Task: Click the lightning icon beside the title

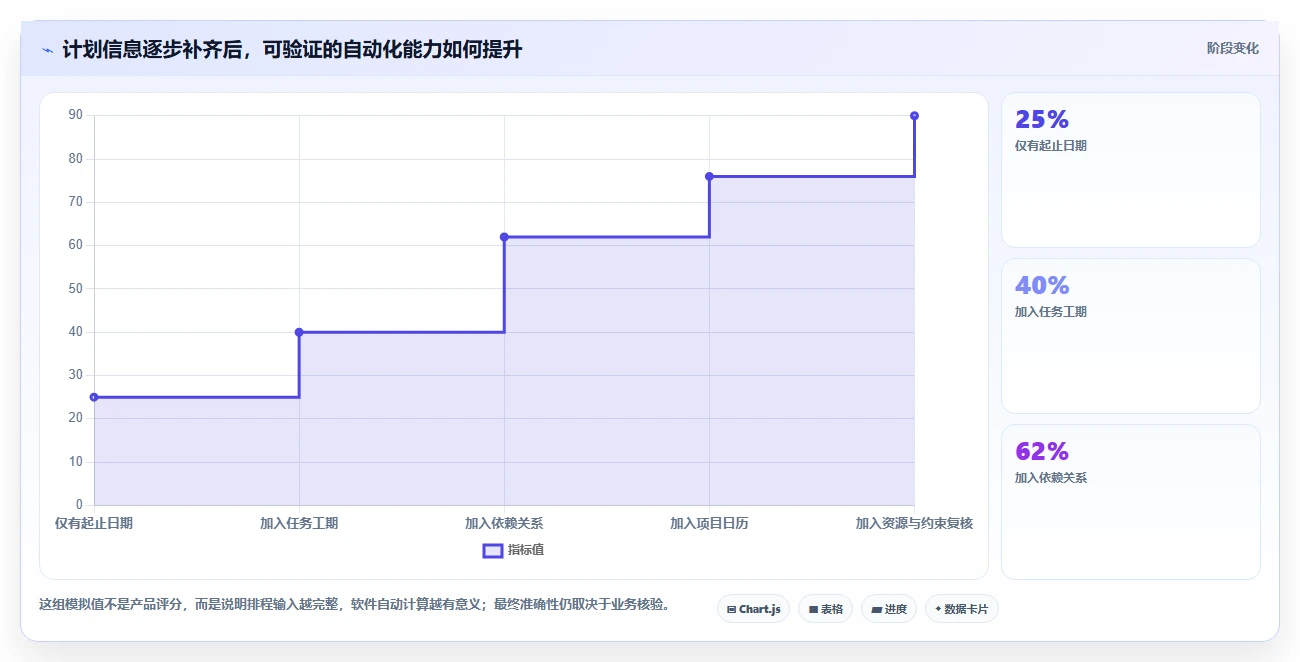Action: [47, 50]
